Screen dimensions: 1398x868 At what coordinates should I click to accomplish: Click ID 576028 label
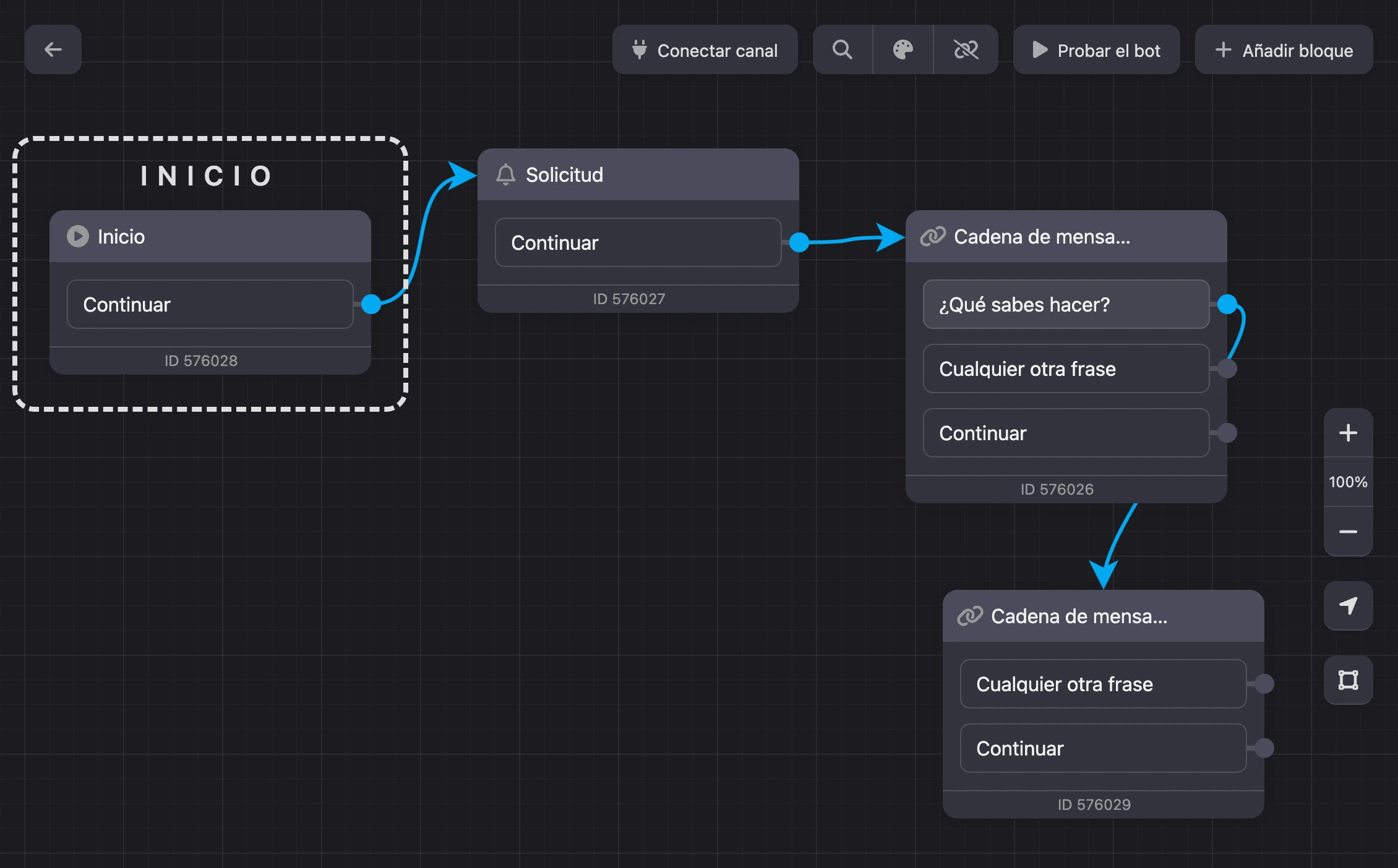point(201,360)
